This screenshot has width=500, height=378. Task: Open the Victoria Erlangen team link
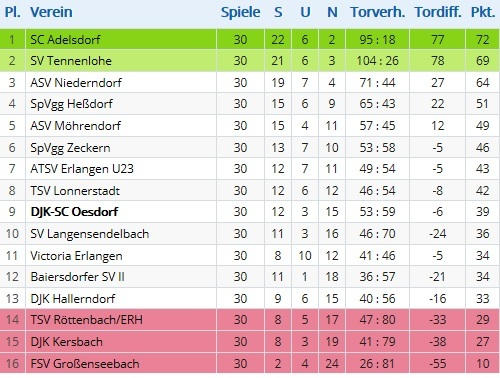[76, 256]
